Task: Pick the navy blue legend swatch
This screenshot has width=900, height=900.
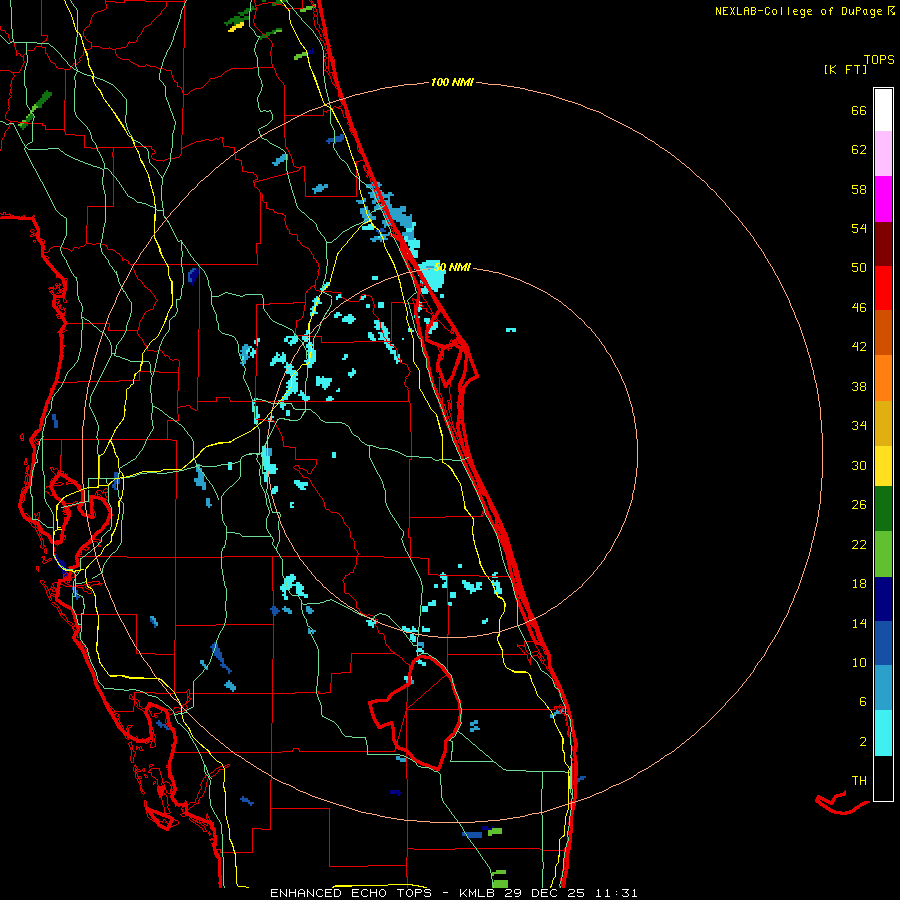Action: tap(883, 599)
